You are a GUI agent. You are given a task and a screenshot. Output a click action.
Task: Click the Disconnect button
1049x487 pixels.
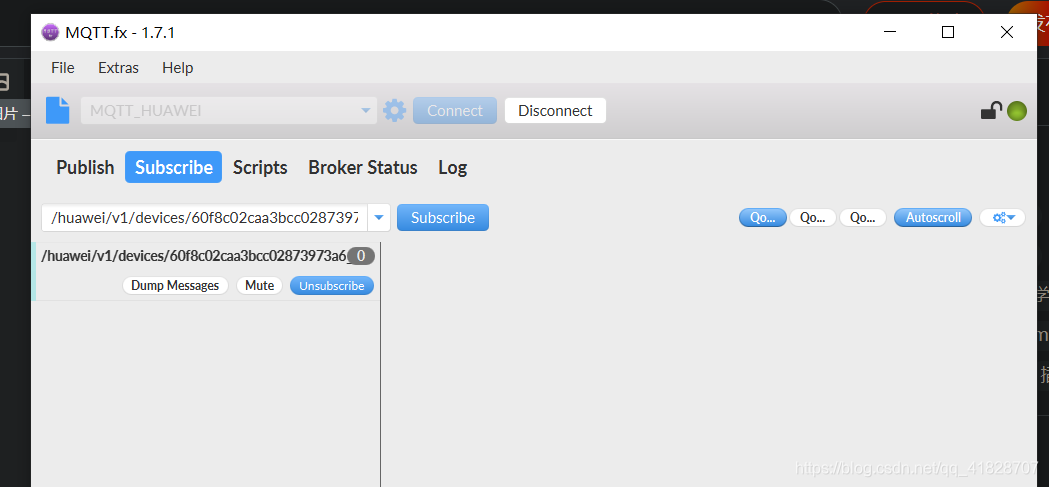[555, 110]
